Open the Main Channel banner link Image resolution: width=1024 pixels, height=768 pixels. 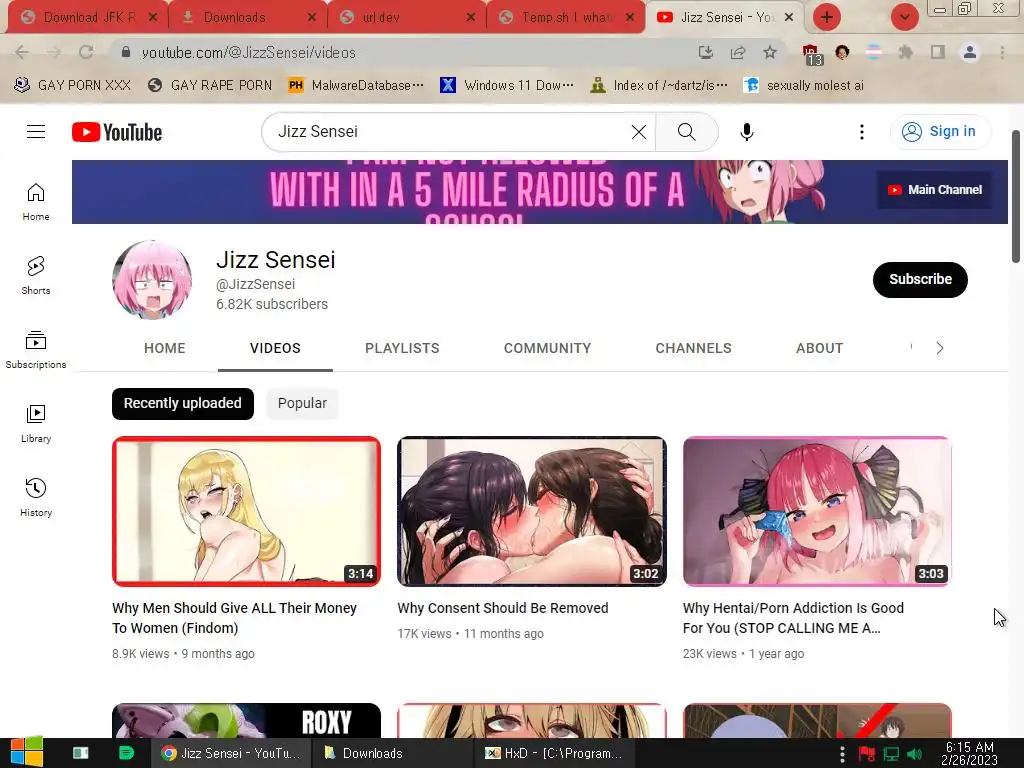coord(934,190)
